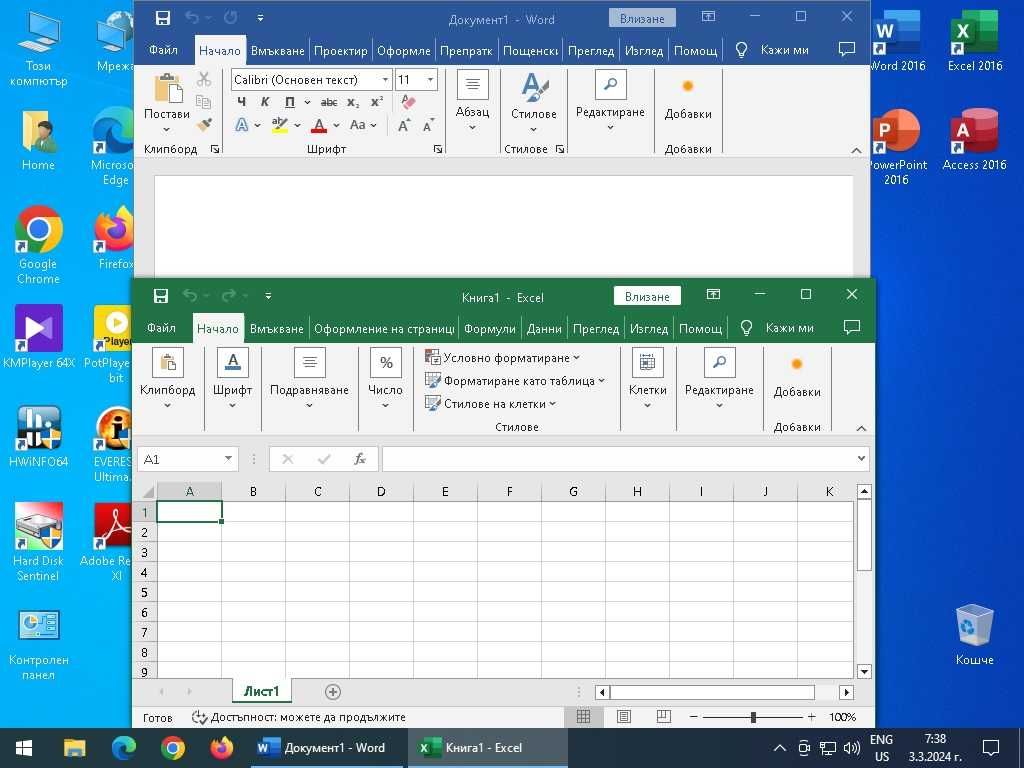This screenshot has width=1024, height=768.
Task: Switch to the Формули tab in Excel
Action: [x=490, y=328]
